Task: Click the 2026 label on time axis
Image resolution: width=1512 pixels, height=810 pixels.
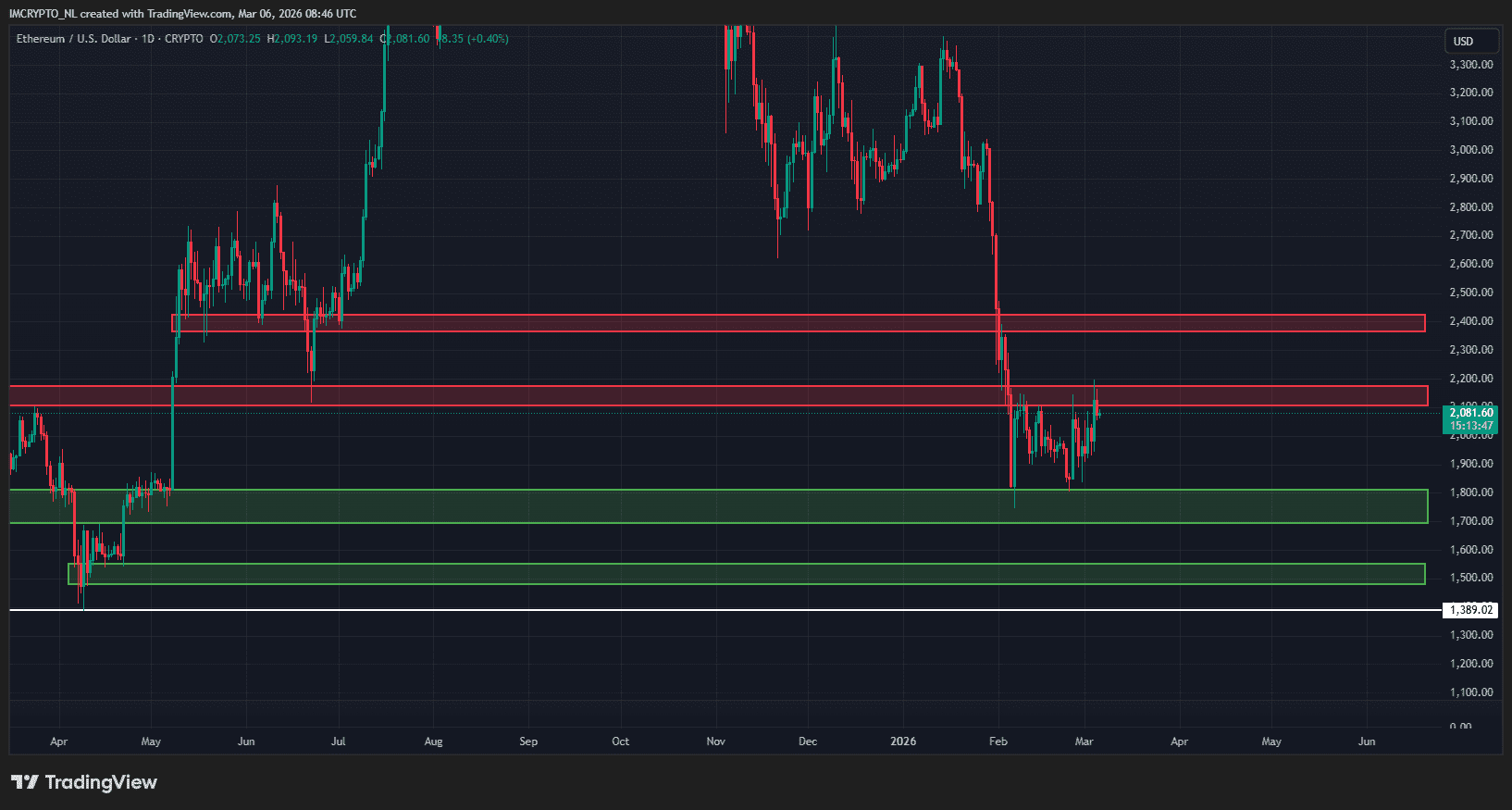Action: pyautogui.click(x=903, y=741)
